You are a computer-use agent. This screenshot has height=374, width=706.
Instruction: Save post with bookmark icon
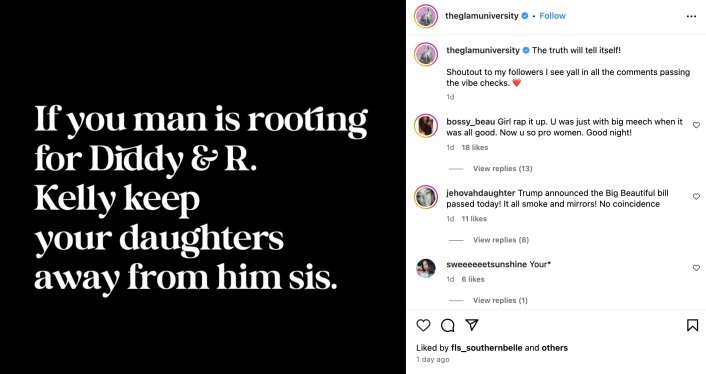[x=692, y=325]
